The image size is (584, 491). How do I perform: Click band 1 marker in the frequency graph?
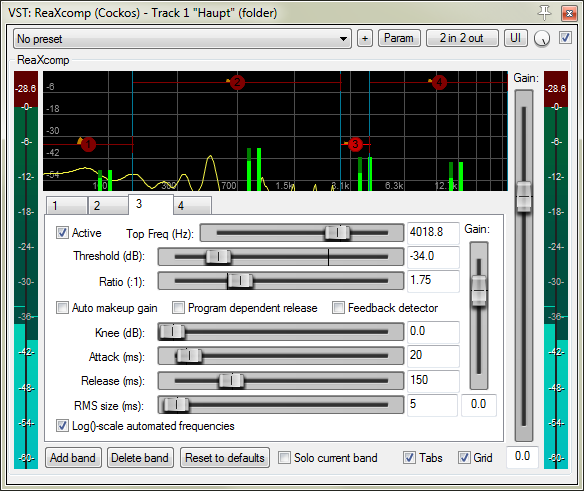tap(88, 144)
